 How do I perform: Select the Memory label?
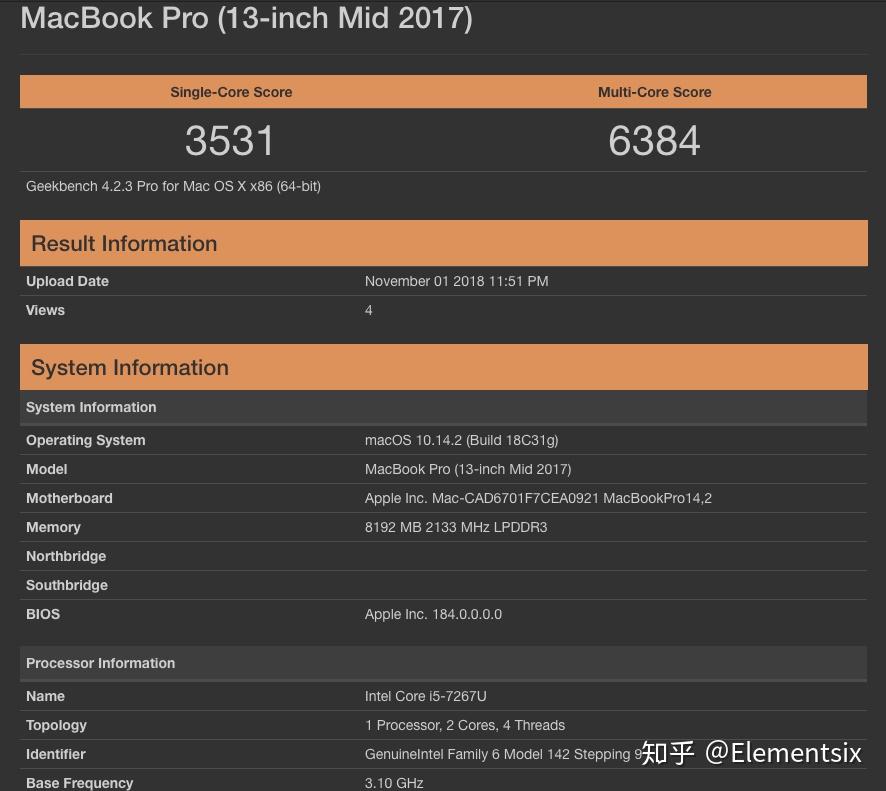tap(53, 527)
